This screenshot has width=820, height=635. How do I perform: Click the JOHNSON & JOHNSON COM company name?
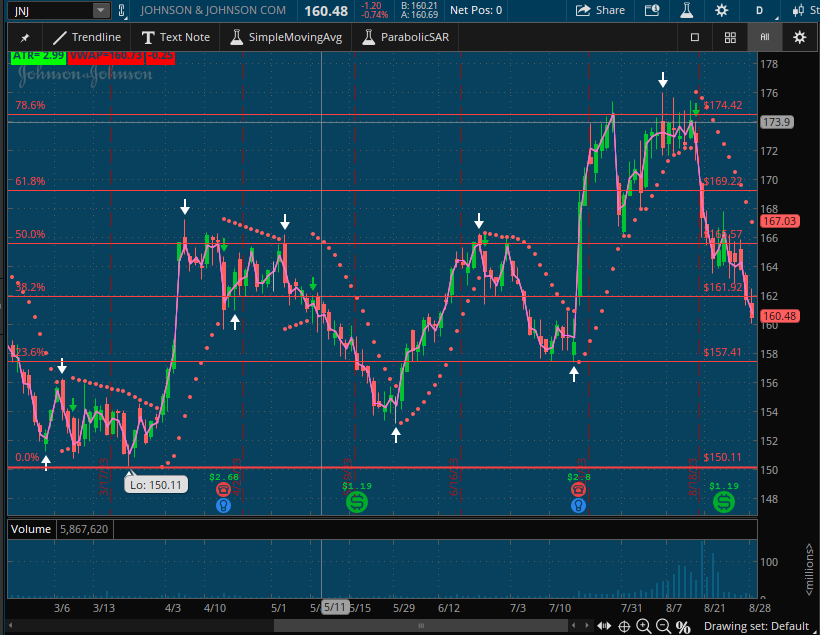click(213, 10)
